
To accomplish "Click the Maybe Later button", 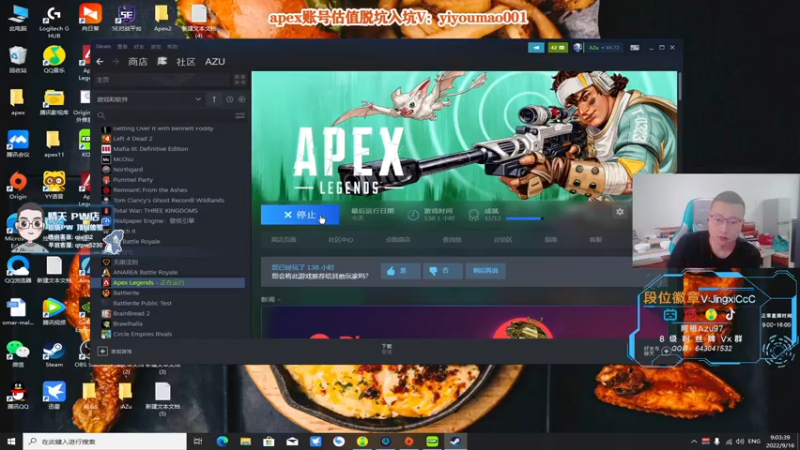I will pyautogui.click(x=485, y=271).
